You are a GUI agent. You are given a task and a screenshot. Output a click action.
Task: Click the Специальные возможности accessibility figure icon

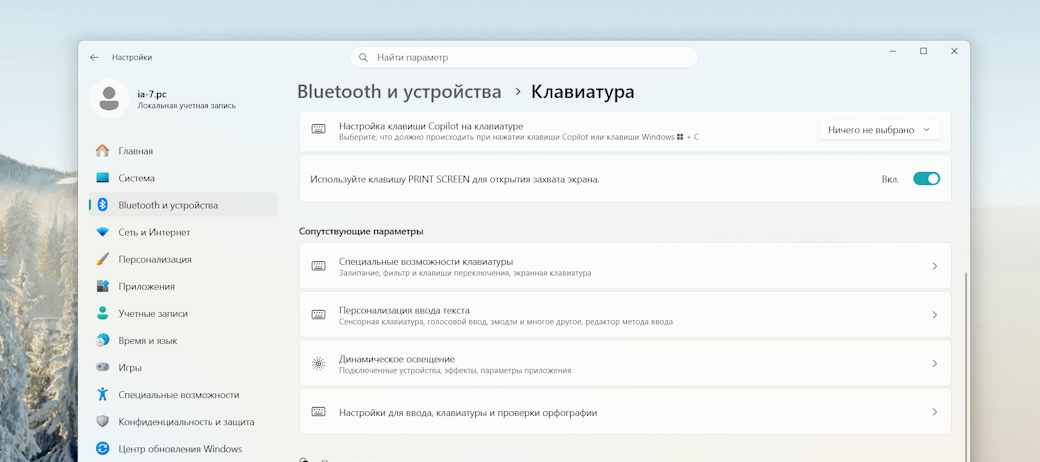click(x=102, y=394)
